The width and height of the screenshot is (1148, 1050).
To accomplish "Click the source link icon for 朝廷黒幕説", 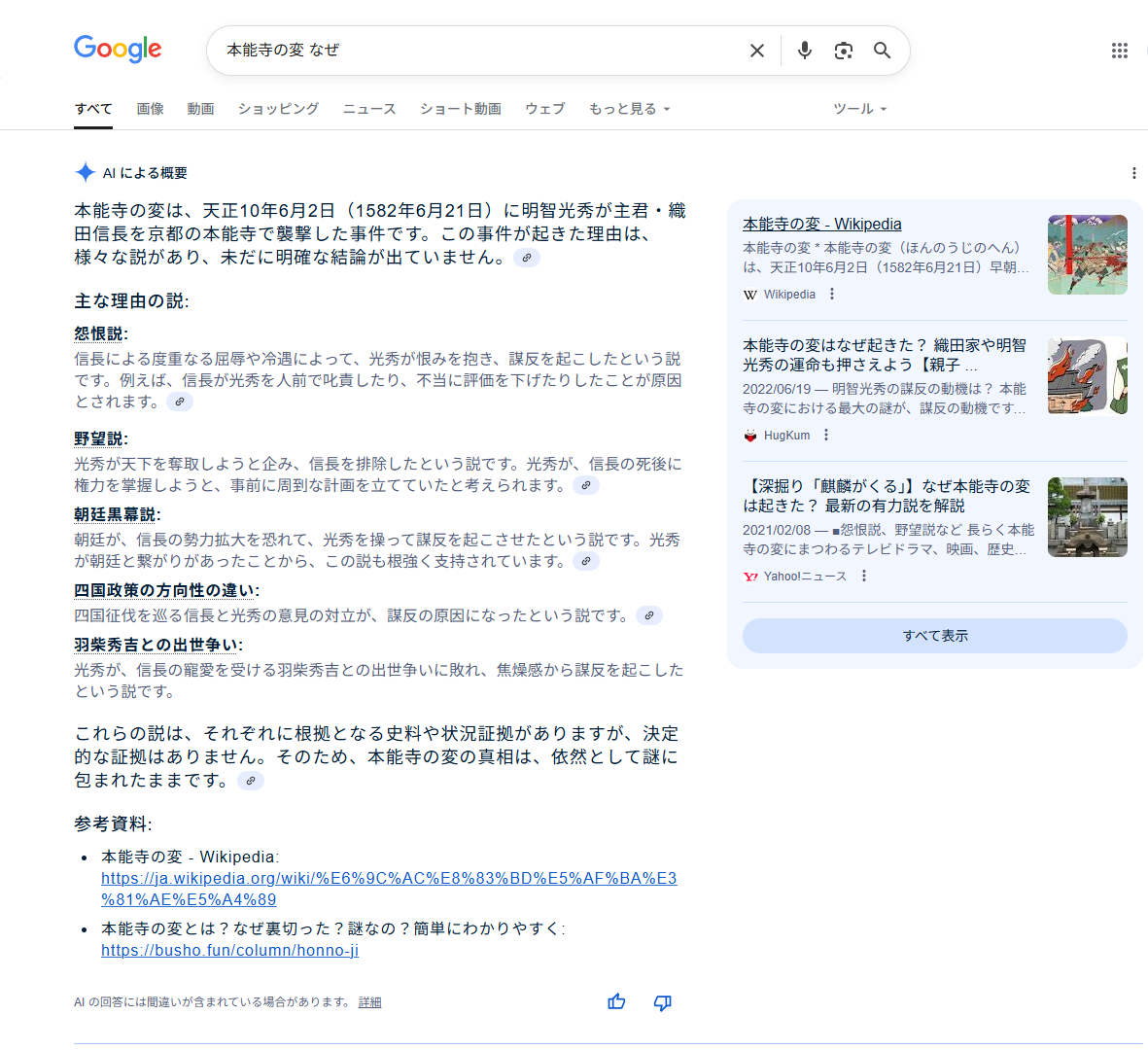I will tap(586, 561).
